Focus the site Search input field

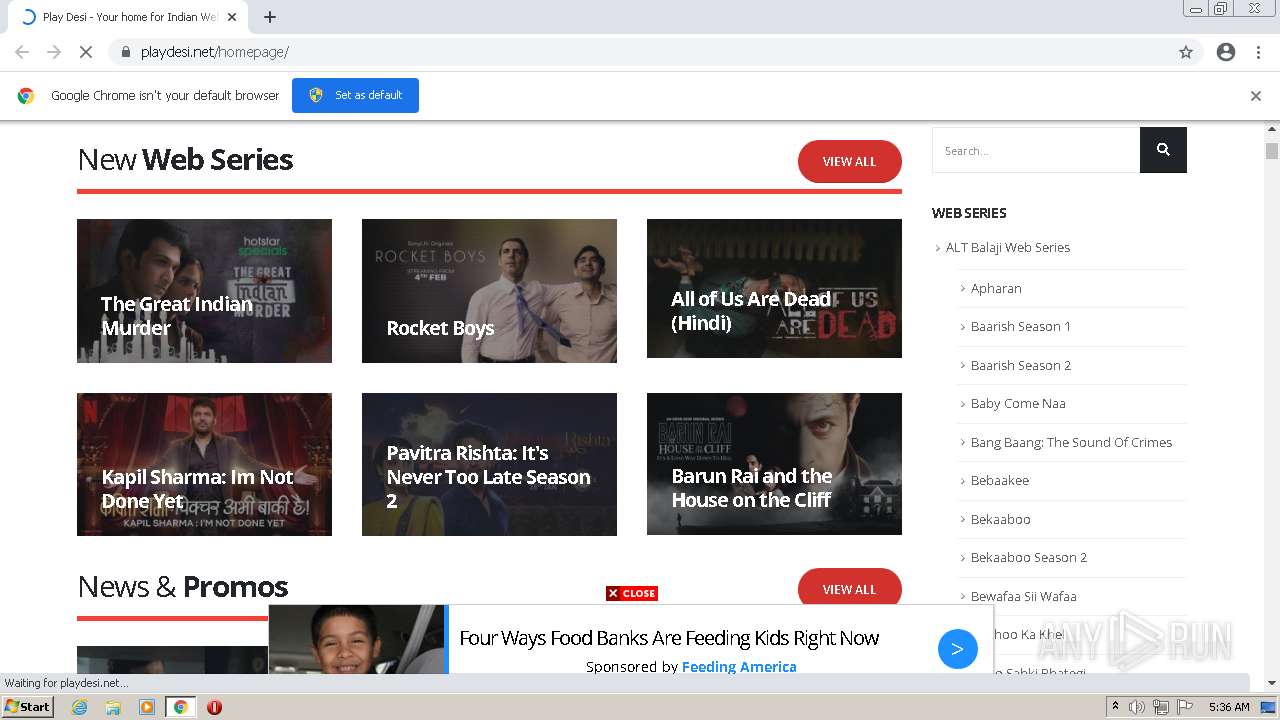click(x=1036, y=150)
